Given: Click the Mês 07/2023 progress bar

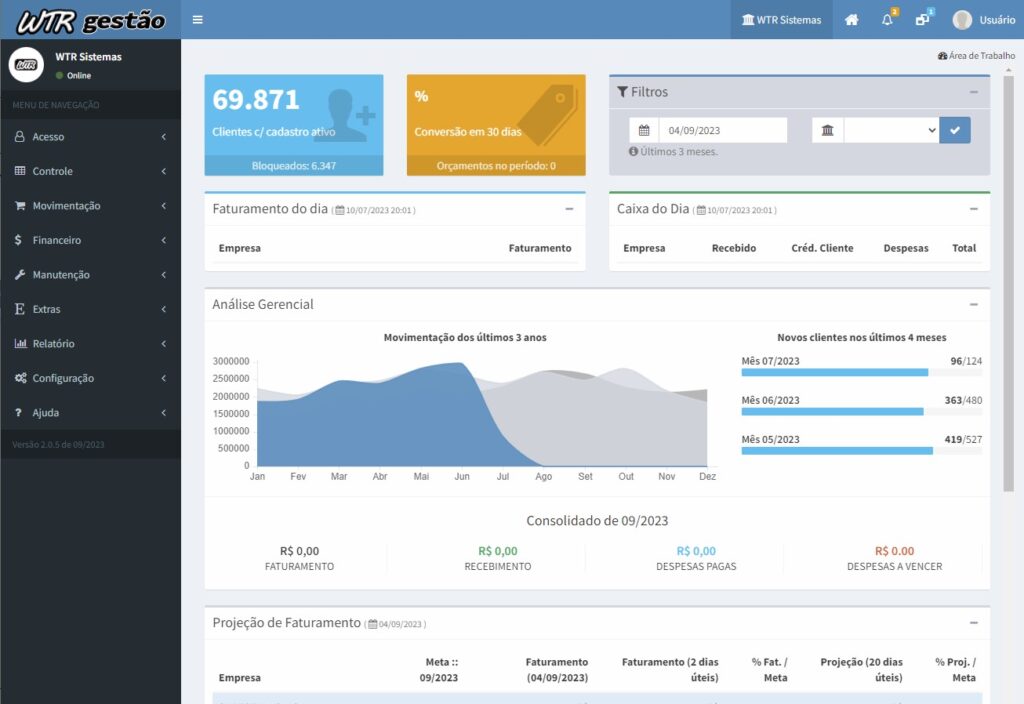Looking at the screenshot, I should pyautogui.click(x=861, y=372).
